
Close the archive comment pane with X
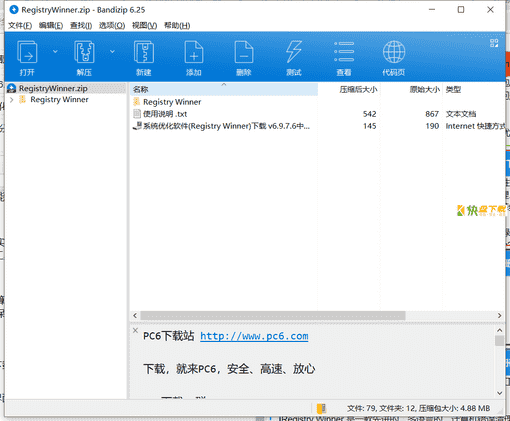[135, 330]
